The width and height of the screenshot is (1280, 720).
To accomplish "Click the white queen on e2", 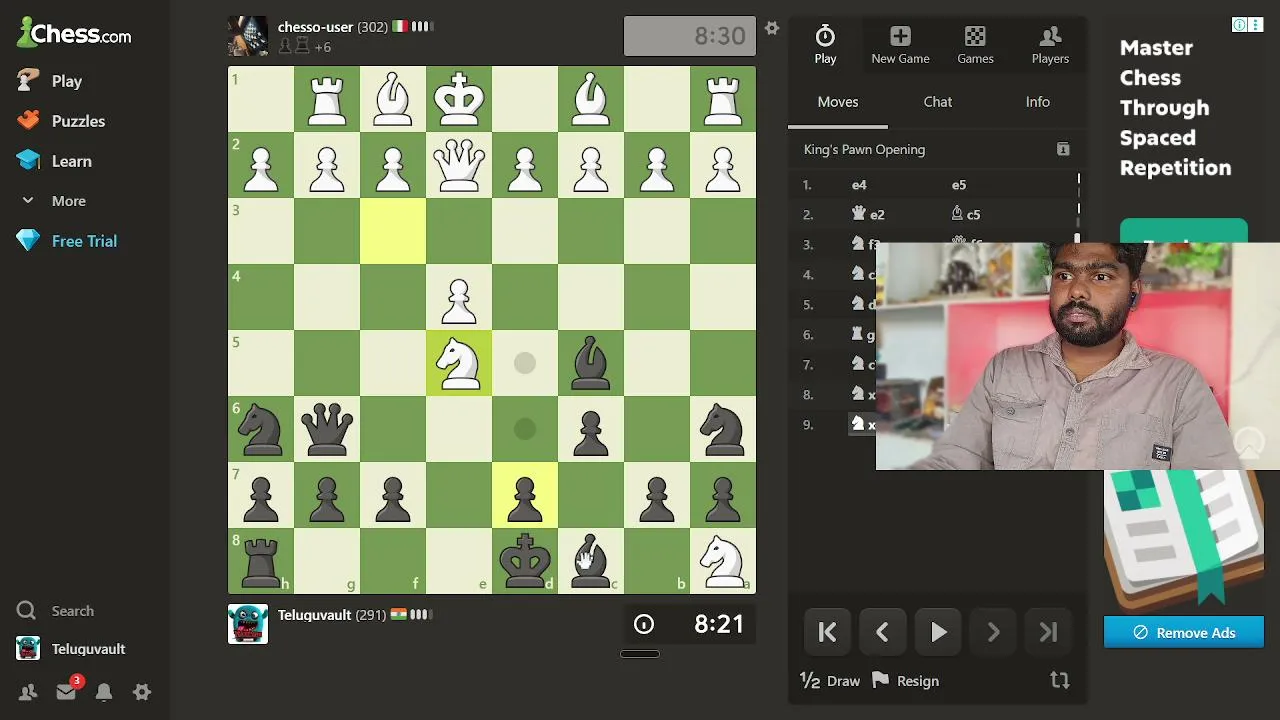I will (x=459, y=165).
